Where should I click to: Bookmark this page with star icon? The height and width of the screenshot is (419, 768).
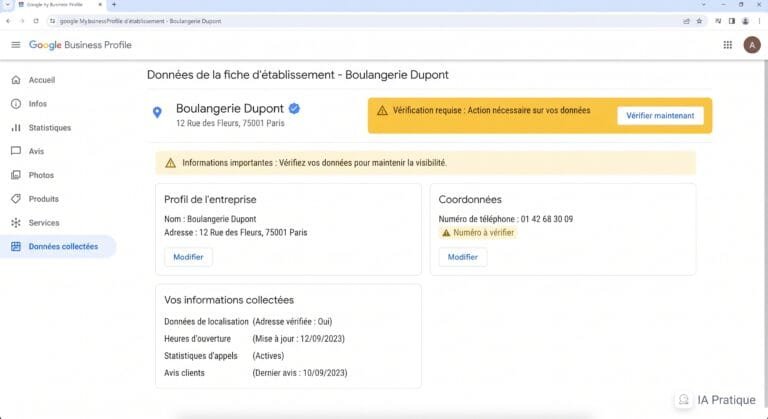point(699,21)
